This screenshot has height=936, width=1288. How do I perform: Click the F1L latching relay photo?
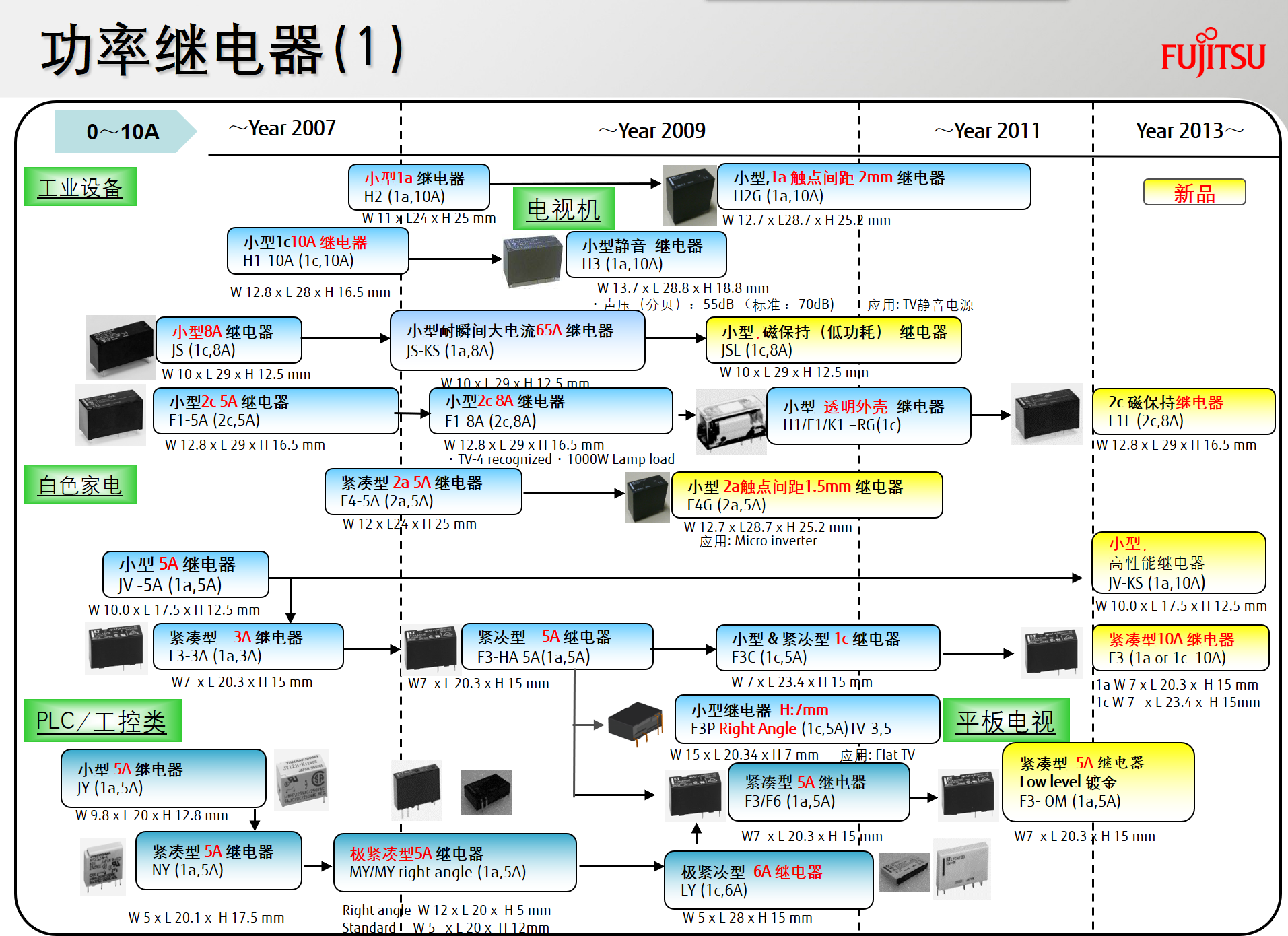1047,414
